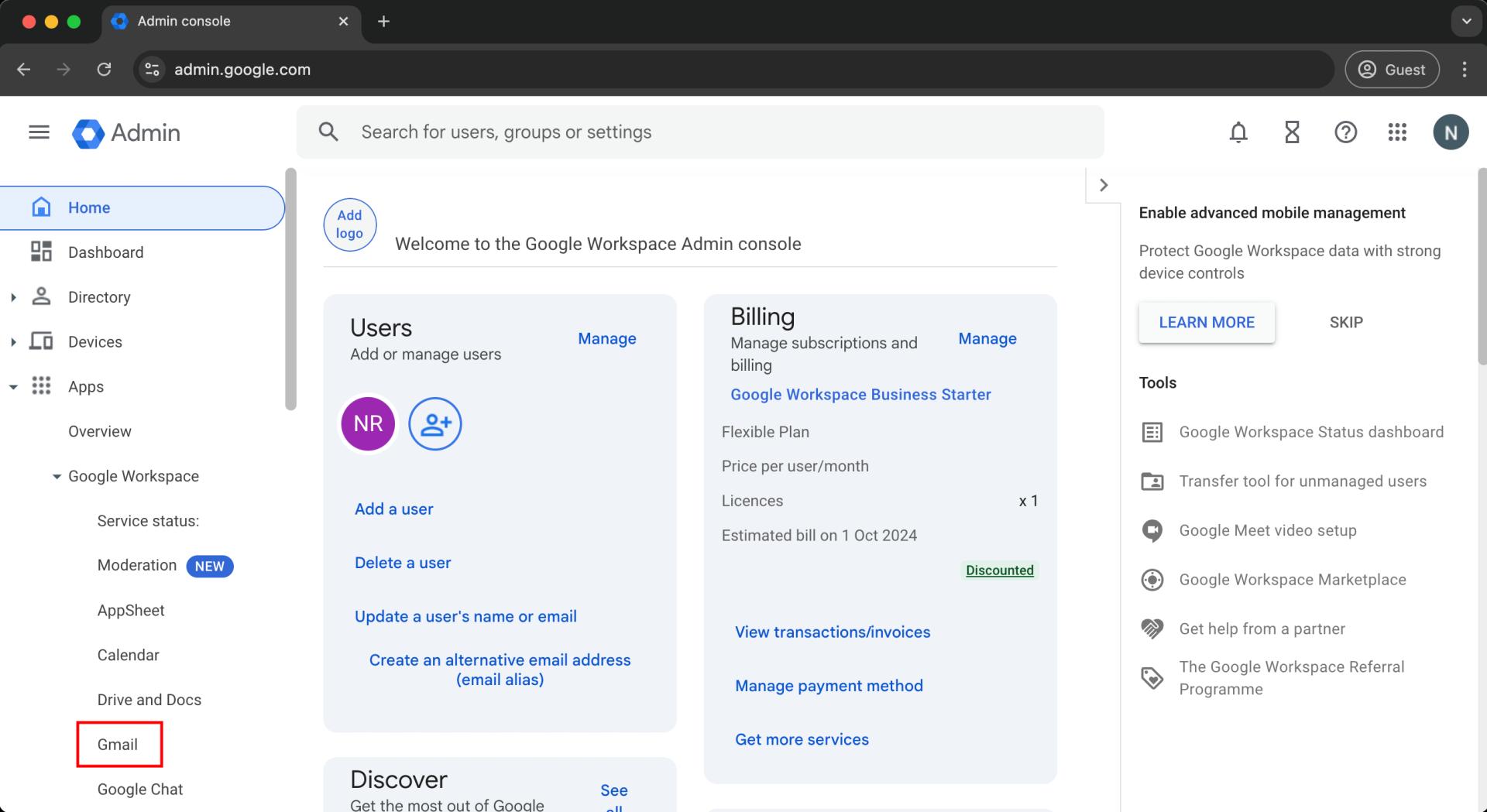The height and width of the screenshot is (812, 1487).
Task: Click Manage payment method
Action: click(829, 686)
